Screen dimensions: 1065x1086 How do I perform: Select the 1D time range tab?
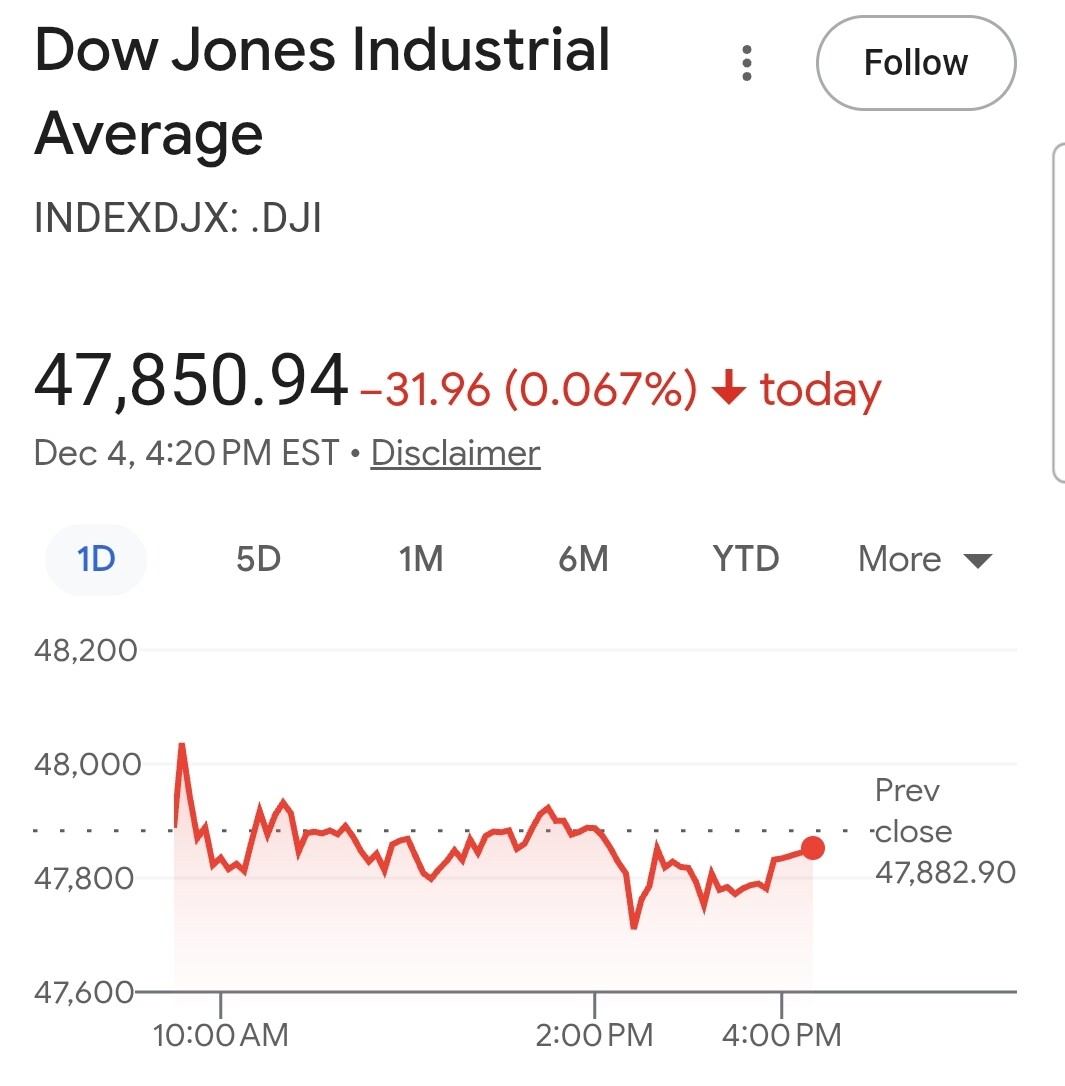point(96,559)
